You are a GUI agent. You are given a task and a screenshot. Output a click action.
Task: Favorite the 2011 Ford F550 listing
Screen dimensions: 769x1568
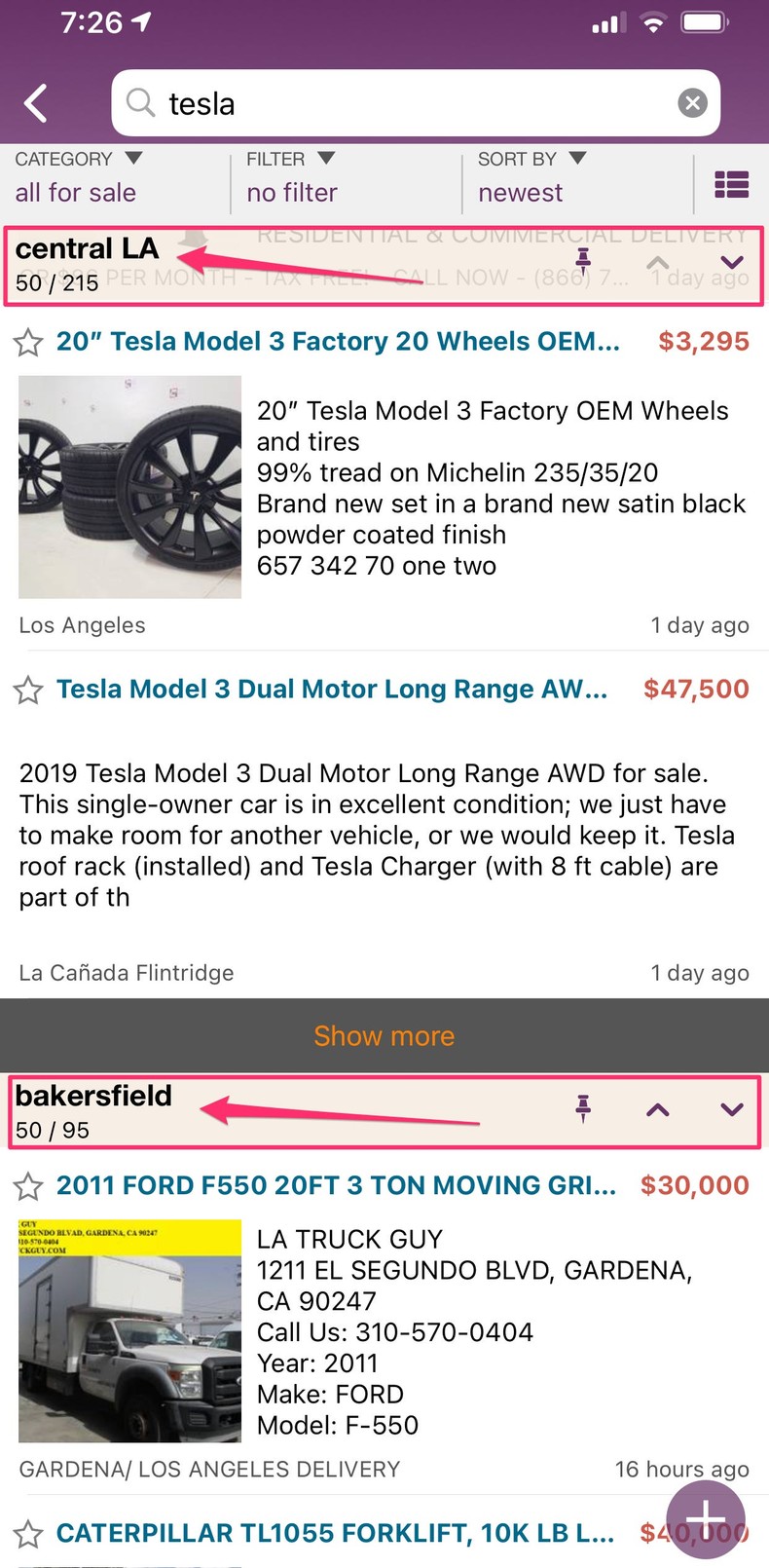pyautogui.click(x=28, y=1187)
